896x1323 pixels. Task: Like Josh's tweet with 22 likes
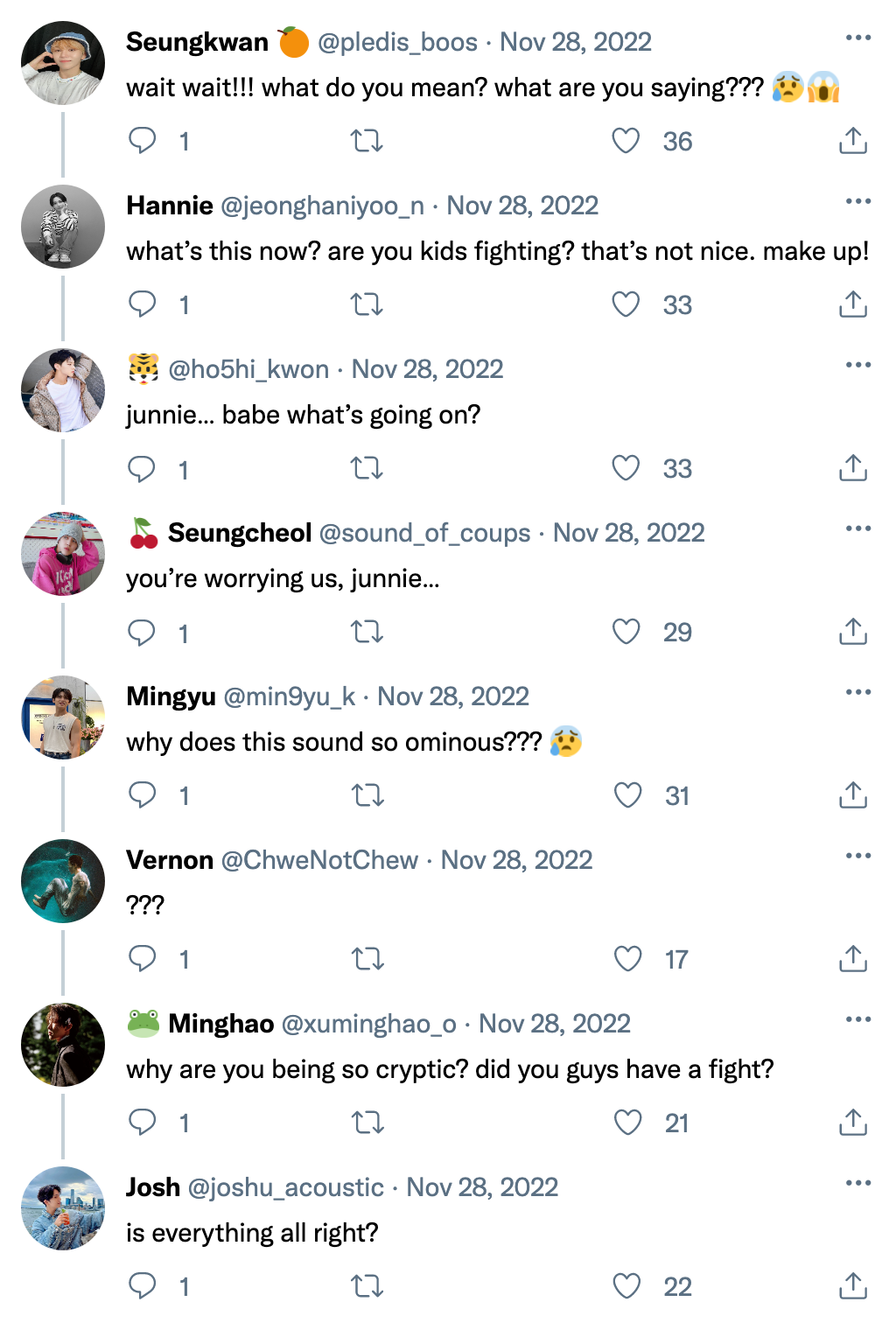(x=626, y=1286)
